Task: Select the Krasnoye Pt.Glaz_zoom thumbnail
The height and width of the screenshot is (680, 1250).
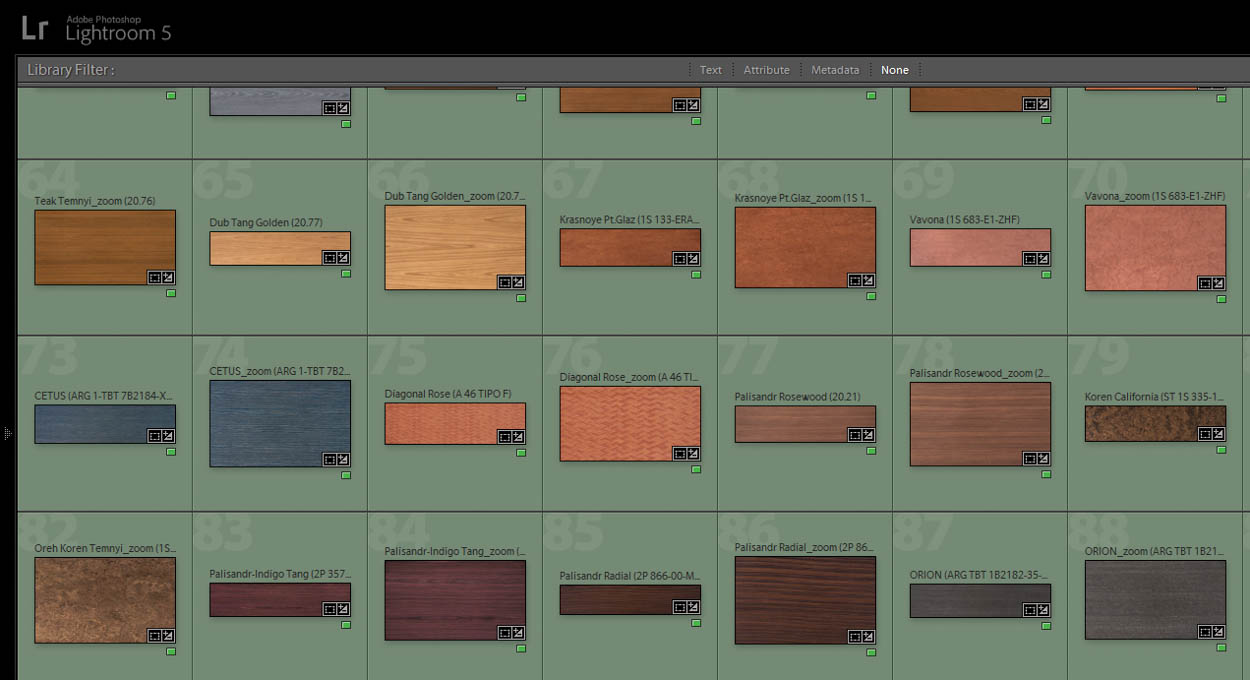Action: click(x=805, y=247)
